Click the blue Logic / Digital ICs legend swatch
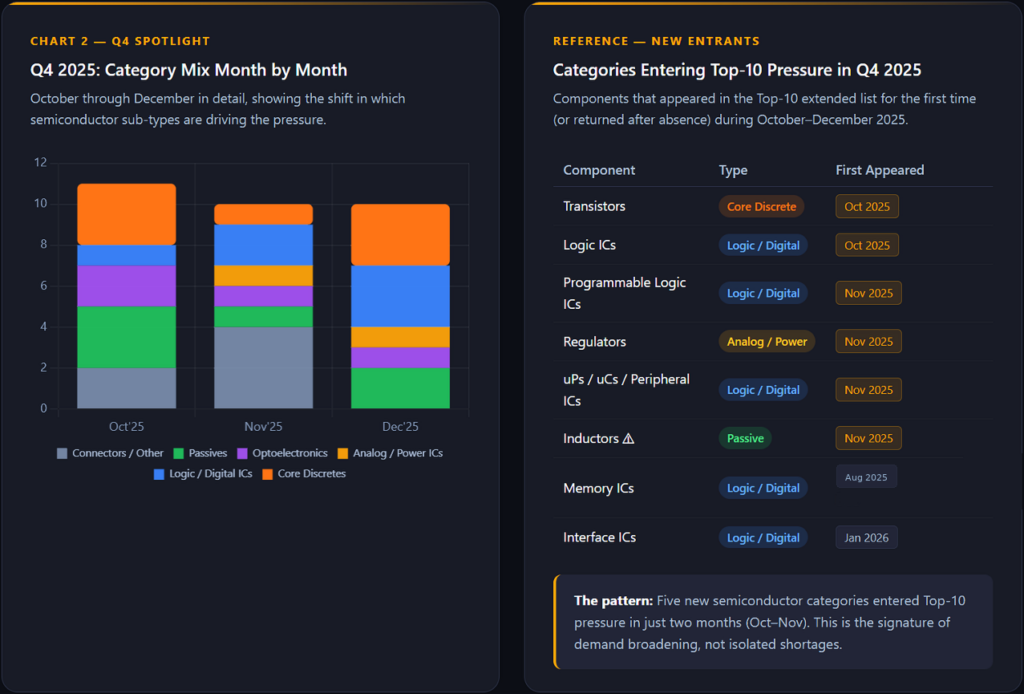Image resolution: width=1024 pixels, height=694 pixels. tap(160, 474)
